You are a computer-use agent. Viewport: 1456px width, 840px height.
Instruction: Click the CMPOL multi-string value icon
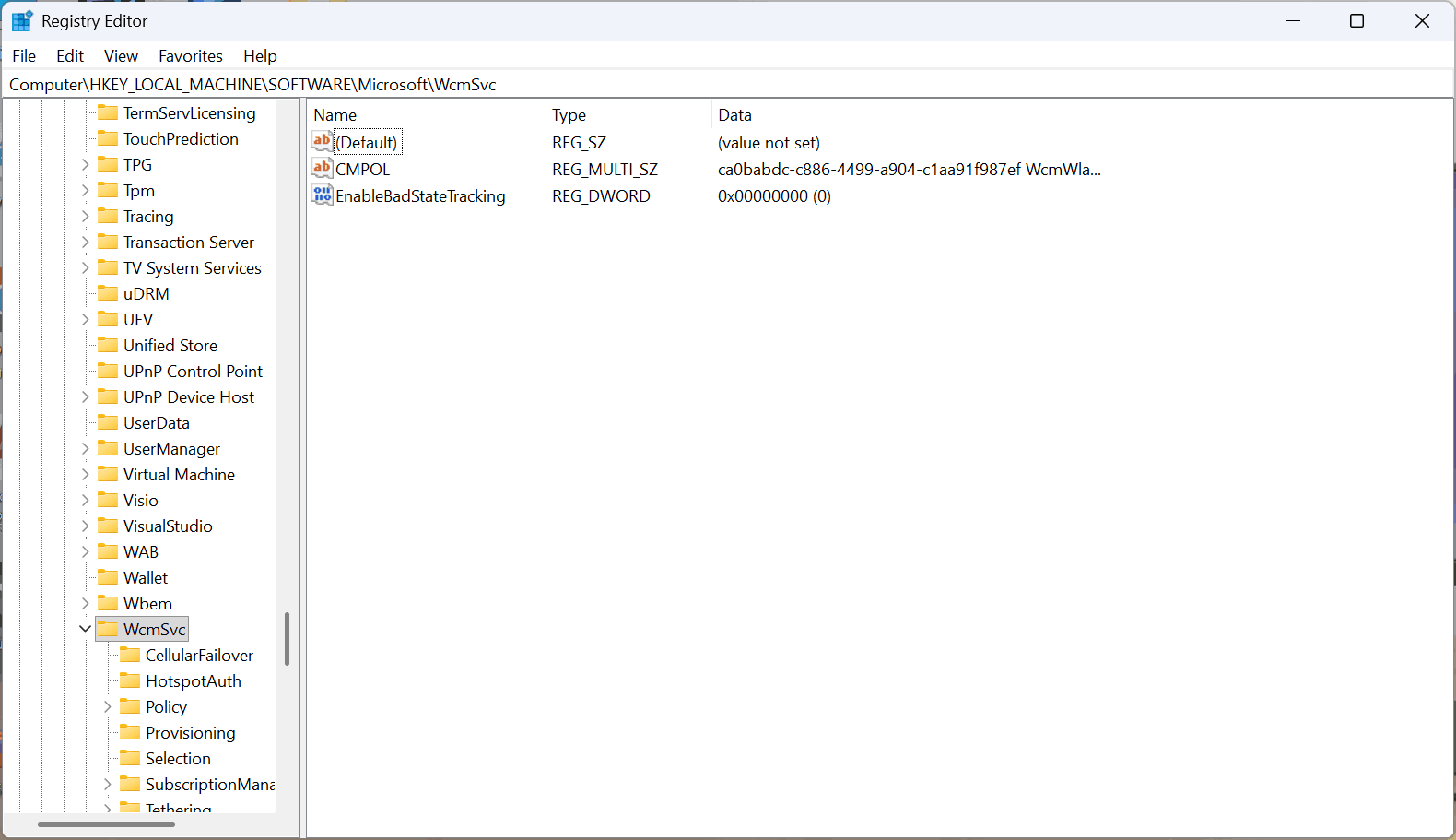[323, 168]
